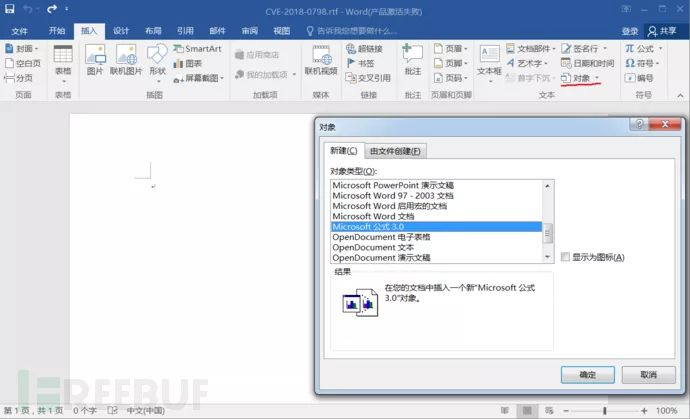Viewport: 690px width, 419px height.
Task: Insert a number (编号) symbol
Action: [639, 78]
